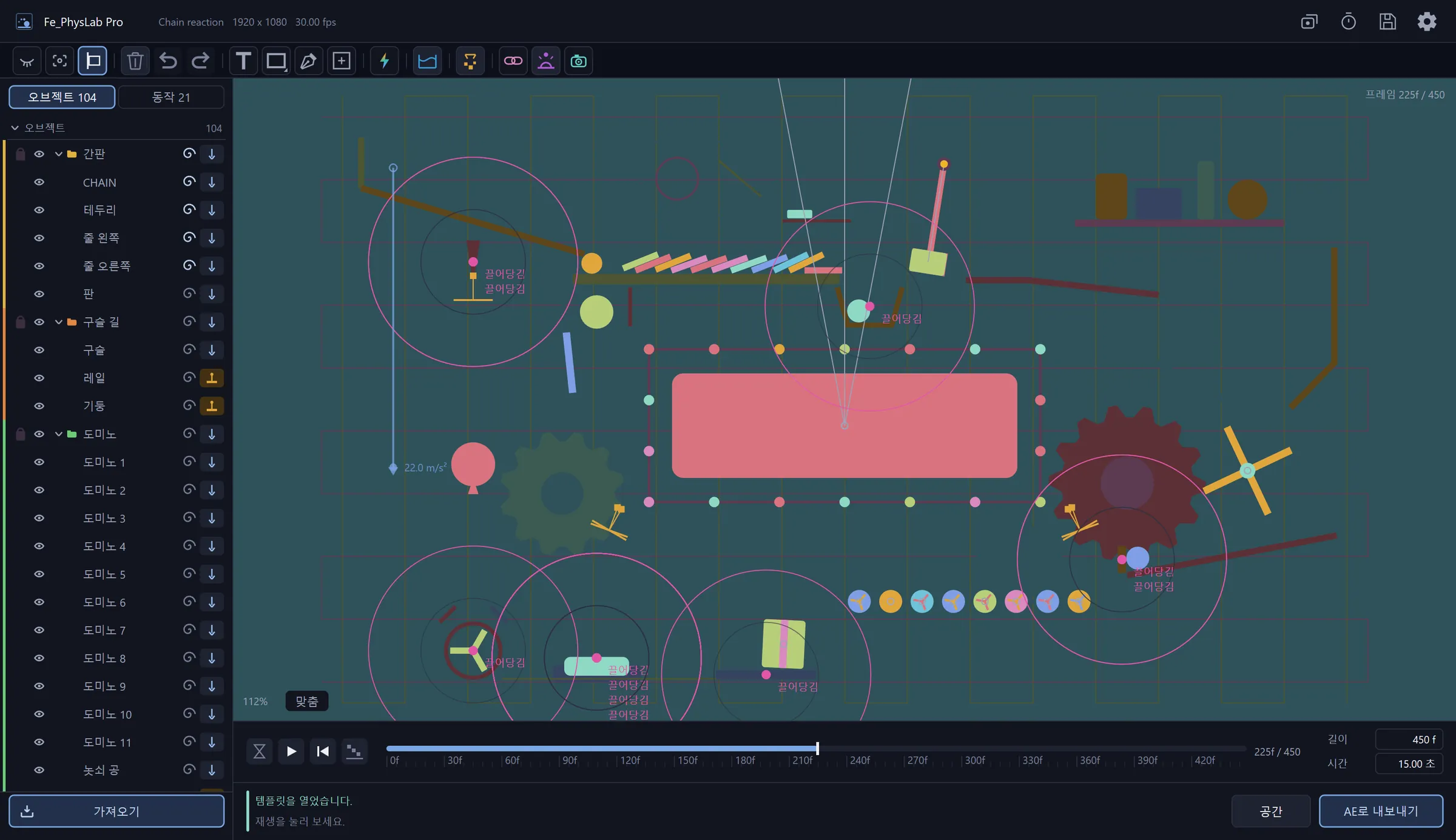Click the 가져오기 import button
The image size is (1456, 840).
pyautogui.click(x=116, y=811)
